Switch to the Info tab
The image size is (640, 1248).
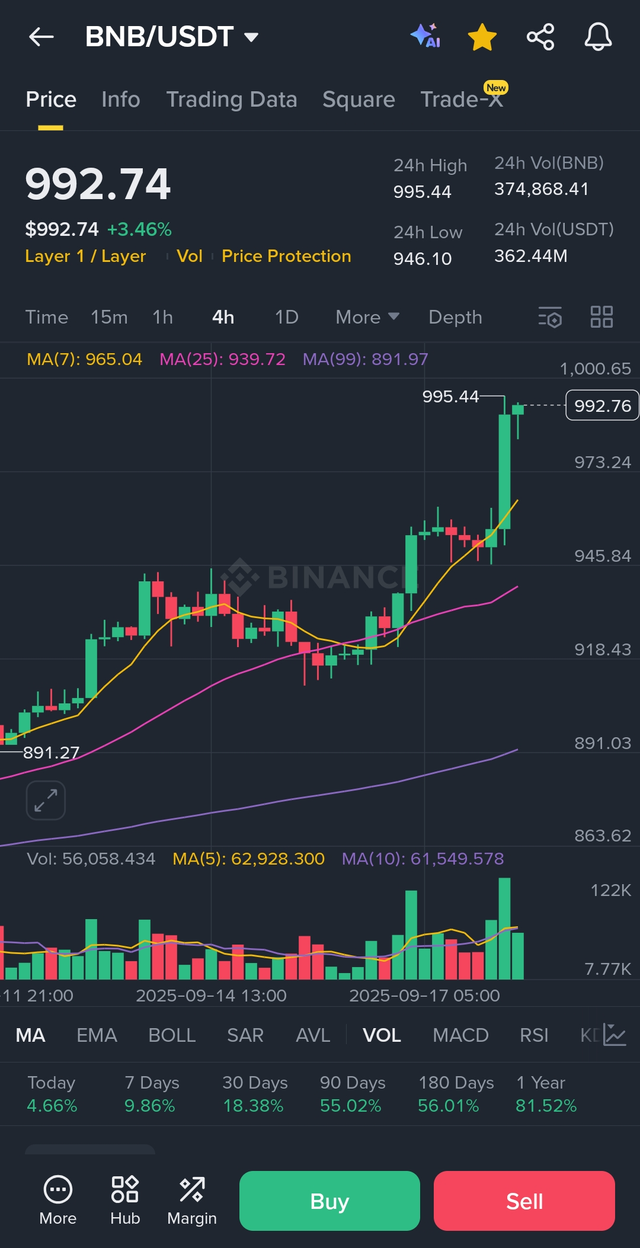click(x=121, y=99)
